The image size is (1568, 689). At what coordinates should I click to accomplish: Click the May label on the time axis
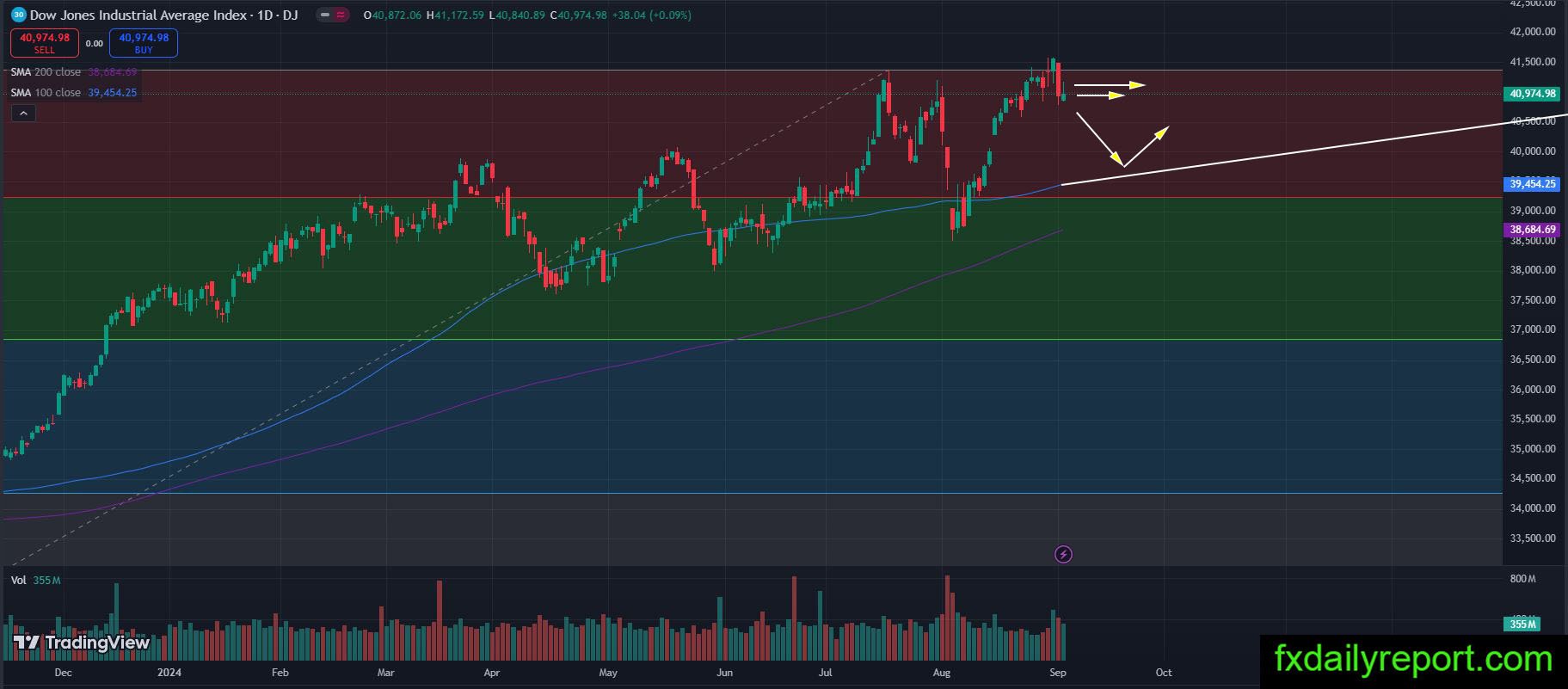pos(608,673)
